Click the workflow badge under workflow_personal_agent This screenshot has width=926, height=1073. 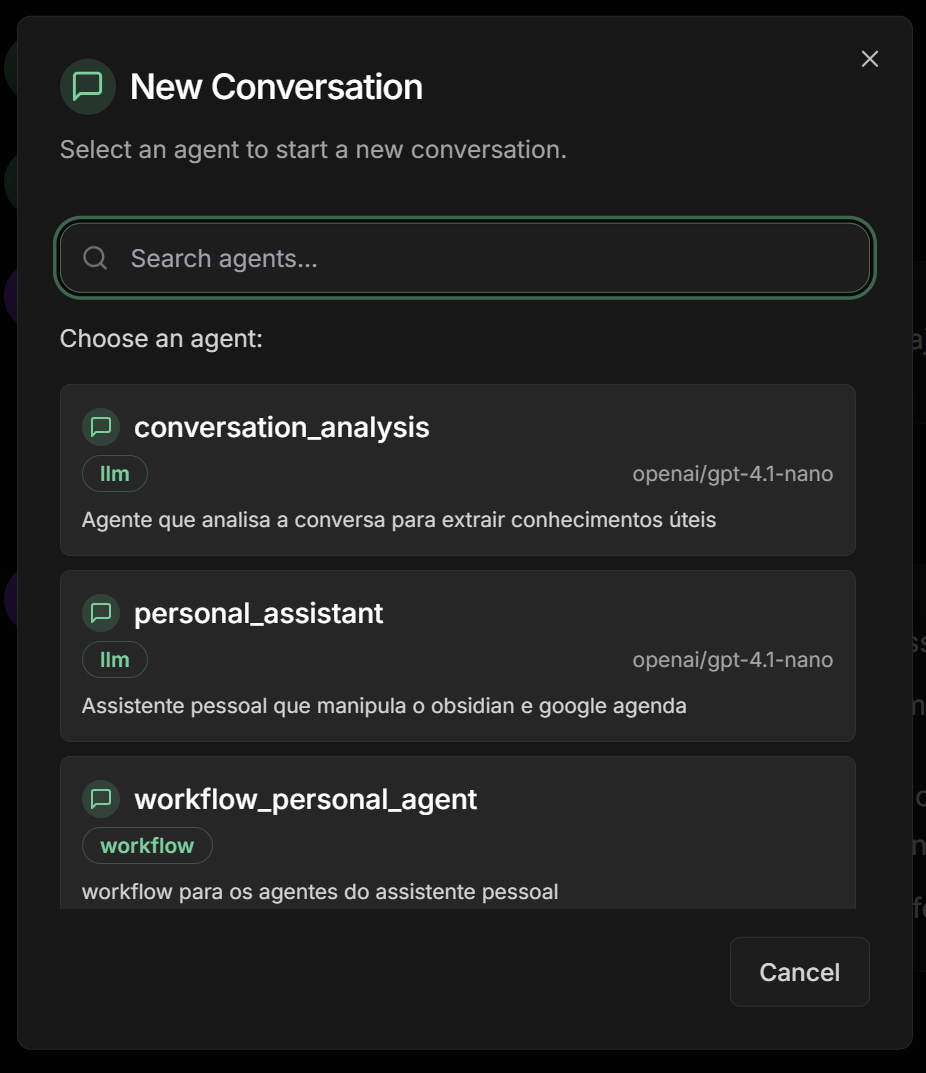click(x=146, y=845)
